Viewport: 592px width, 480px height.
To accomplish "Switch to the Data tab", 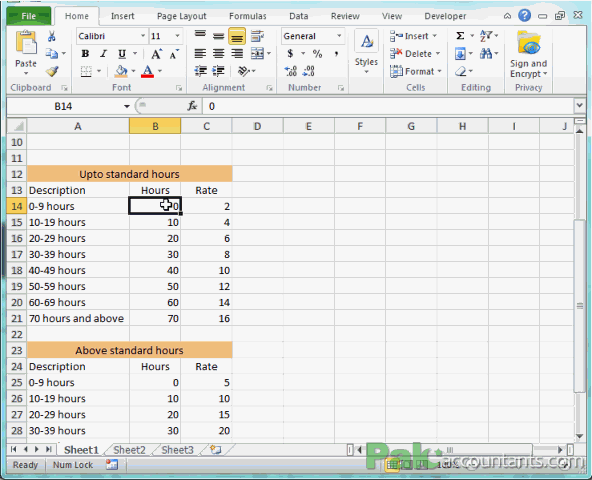I will (x=299, y=16).
